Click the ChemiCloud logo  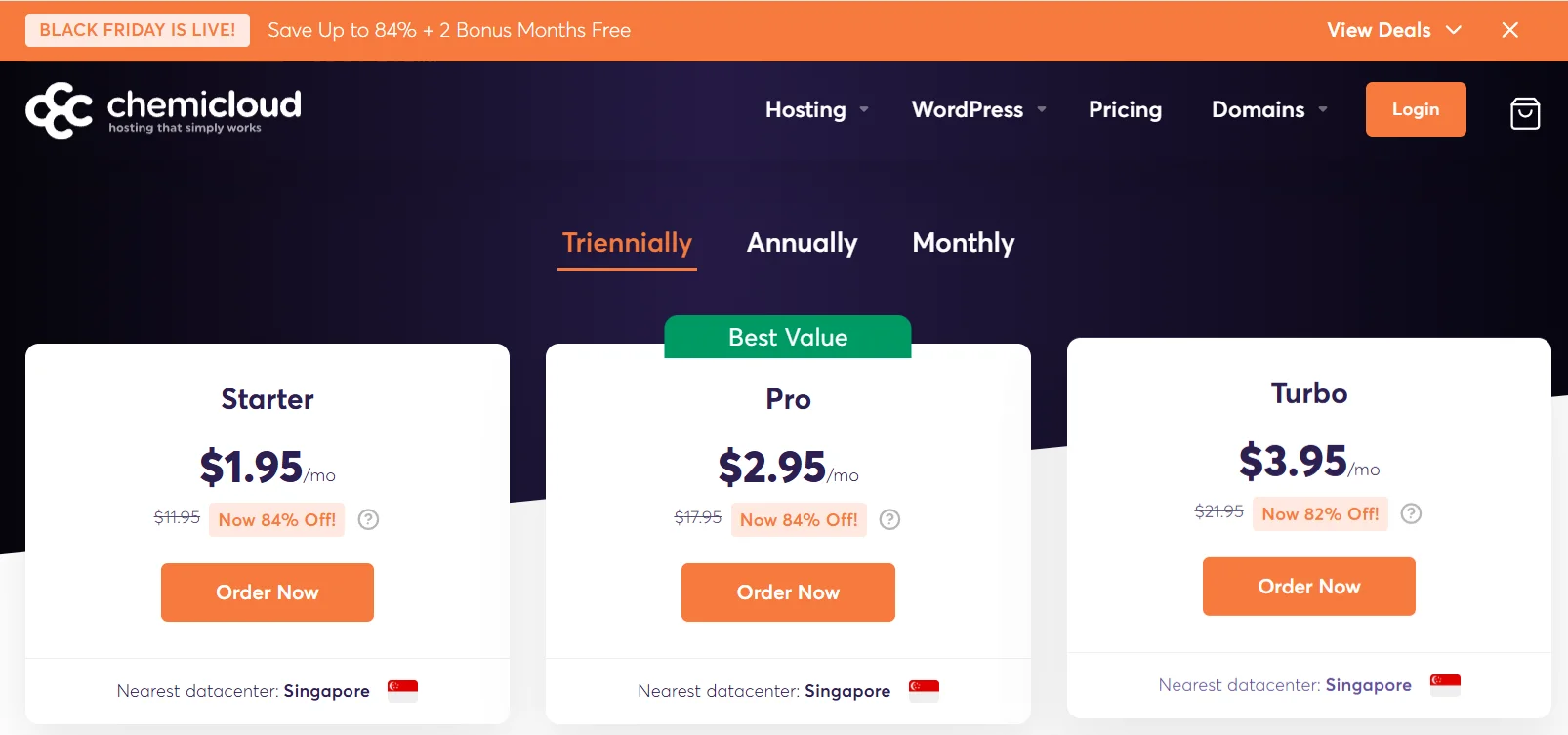point(163,110)
